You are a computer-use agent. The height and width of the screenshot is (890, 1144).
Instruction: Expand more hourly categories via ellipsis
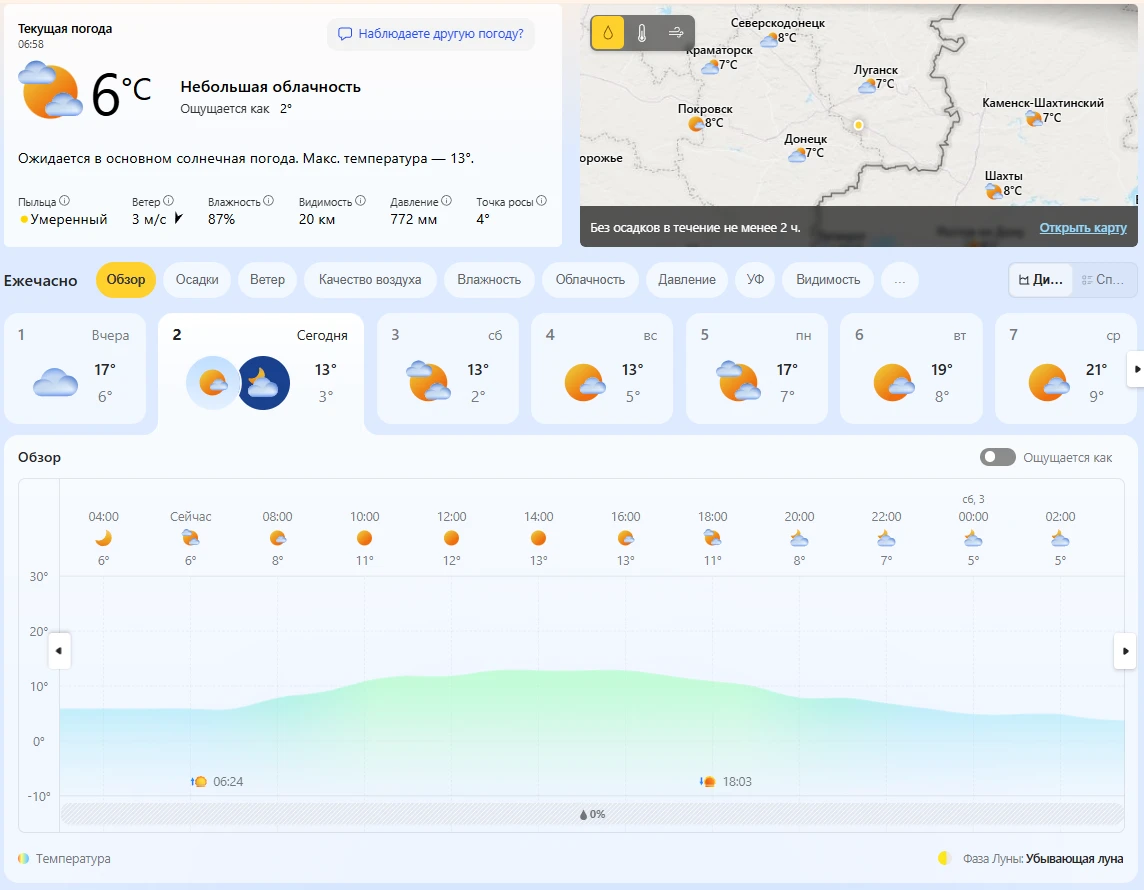[900, 280]
